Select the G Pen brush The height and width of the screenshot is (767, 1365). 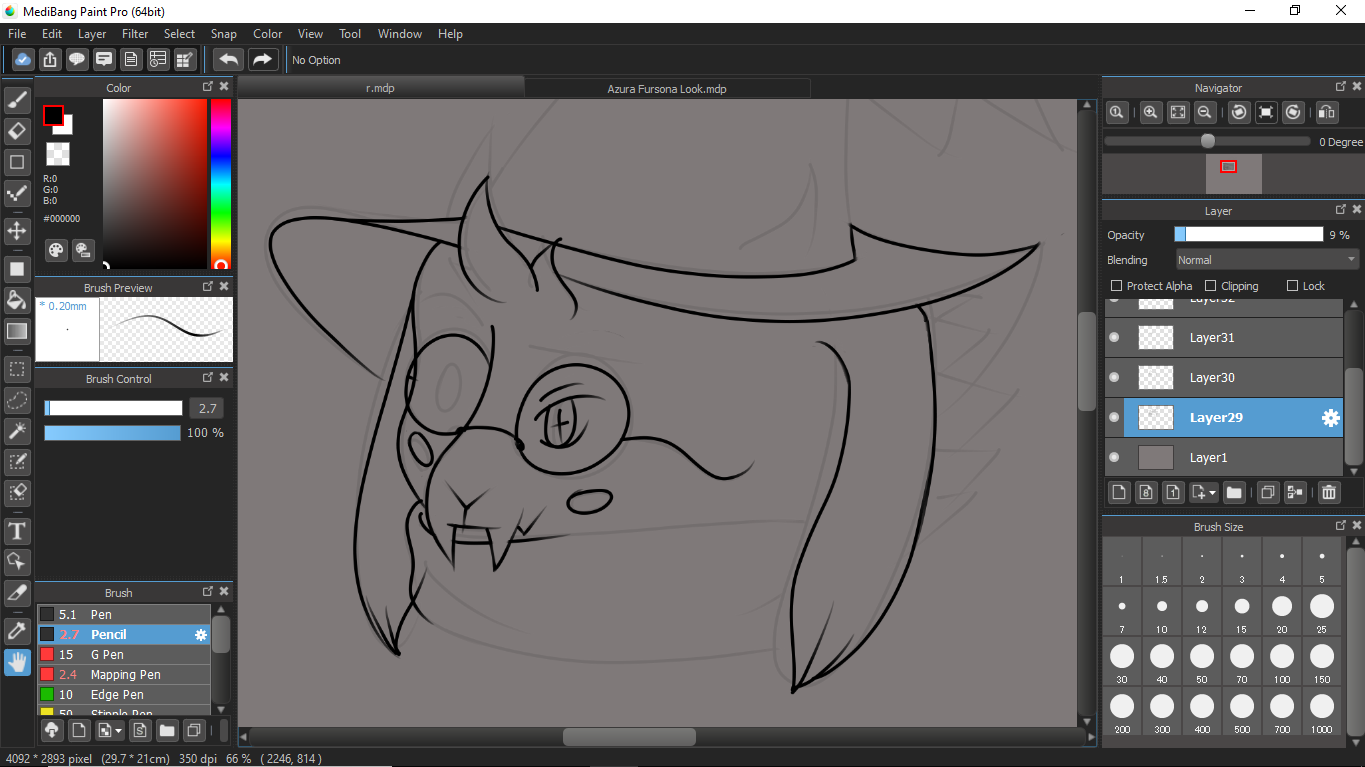124,655
